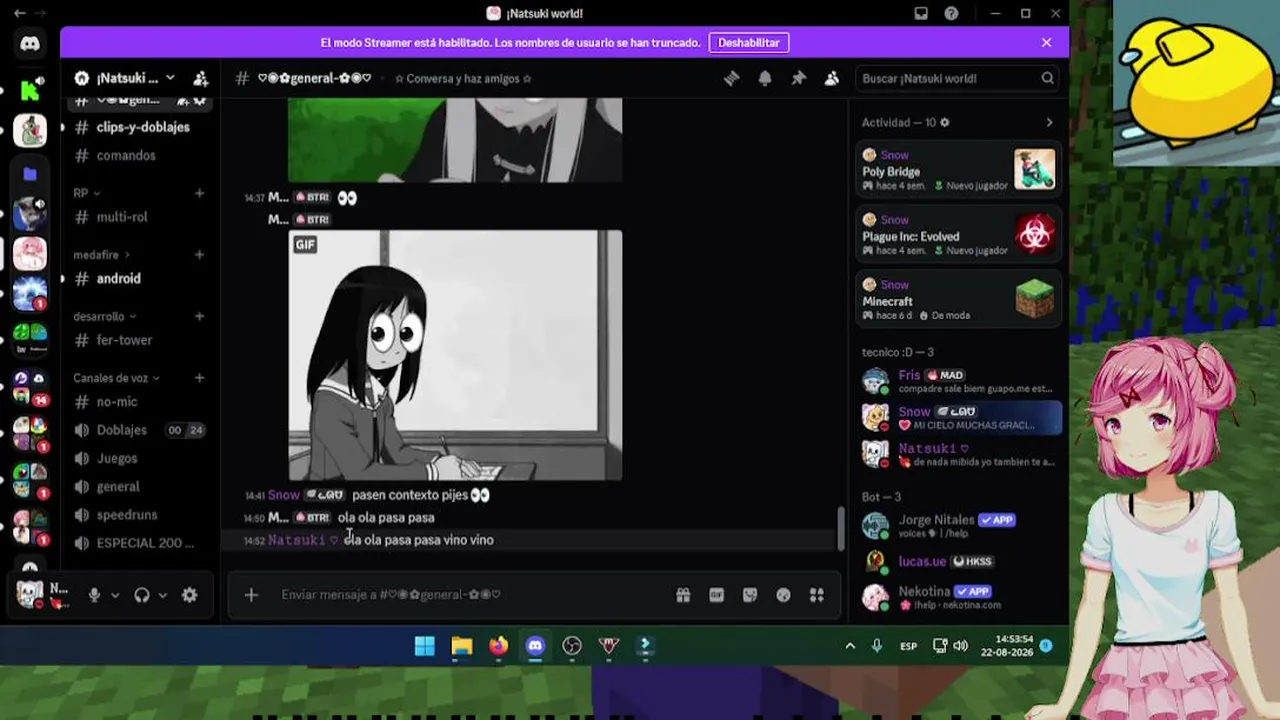Collapse the RP channel category

pyautogui.click(x=87, y=193)
